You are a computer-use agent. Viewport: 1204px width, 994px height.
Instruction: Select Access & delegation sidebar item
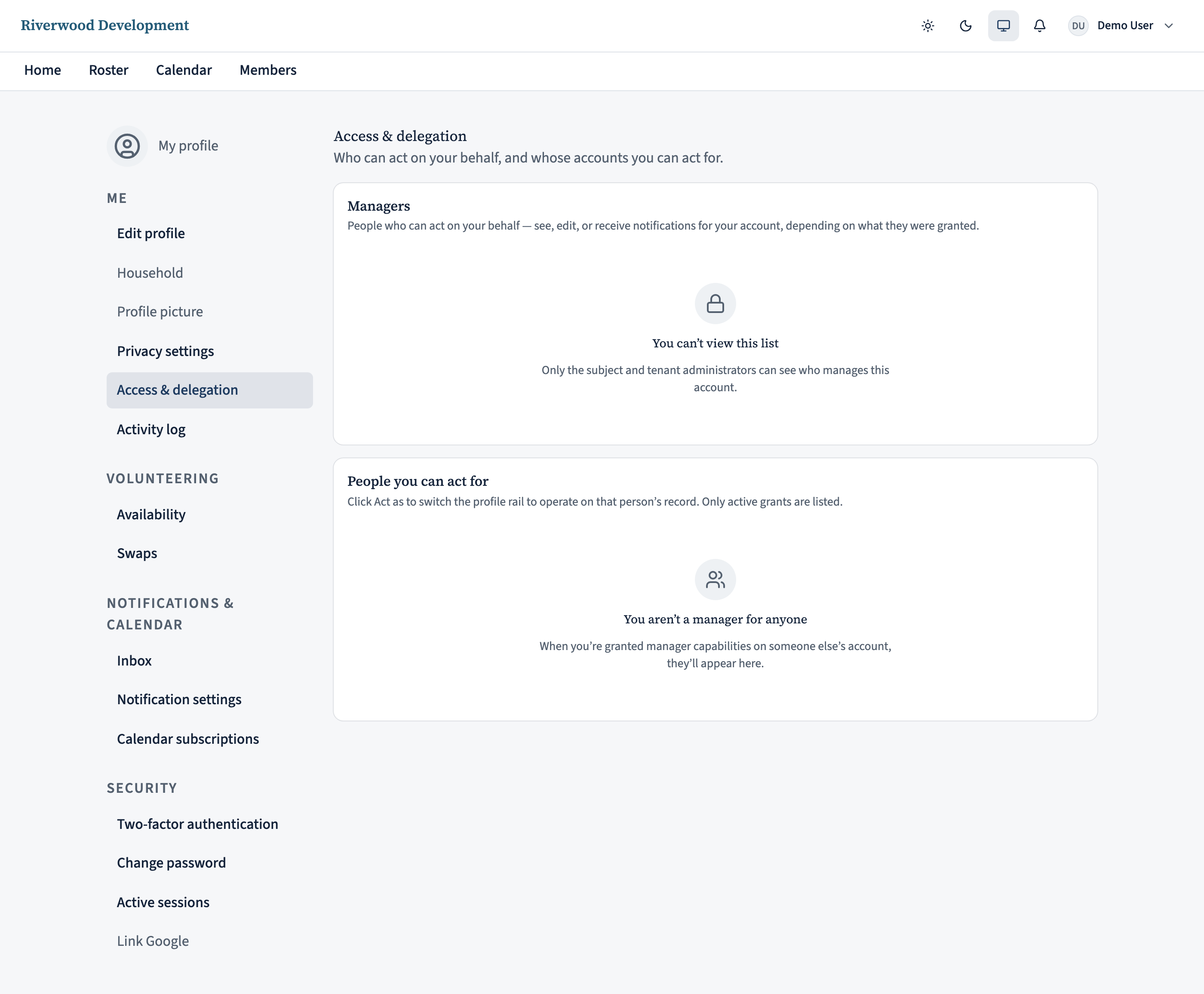click(209, 390)
